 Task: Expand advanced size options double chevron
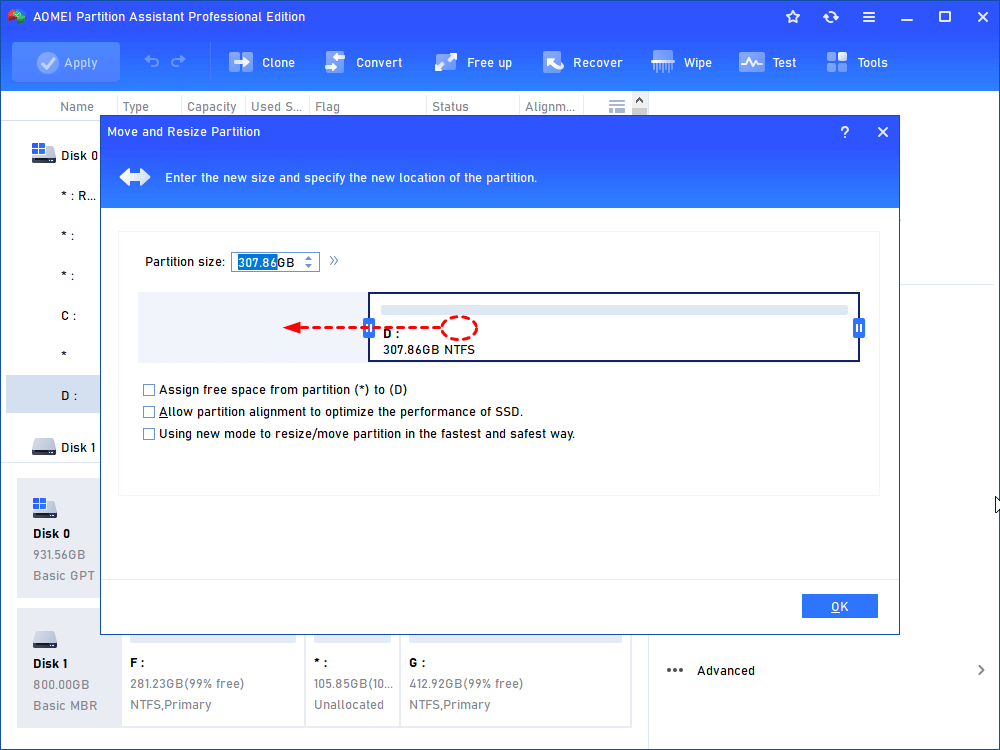coord(334,261)
